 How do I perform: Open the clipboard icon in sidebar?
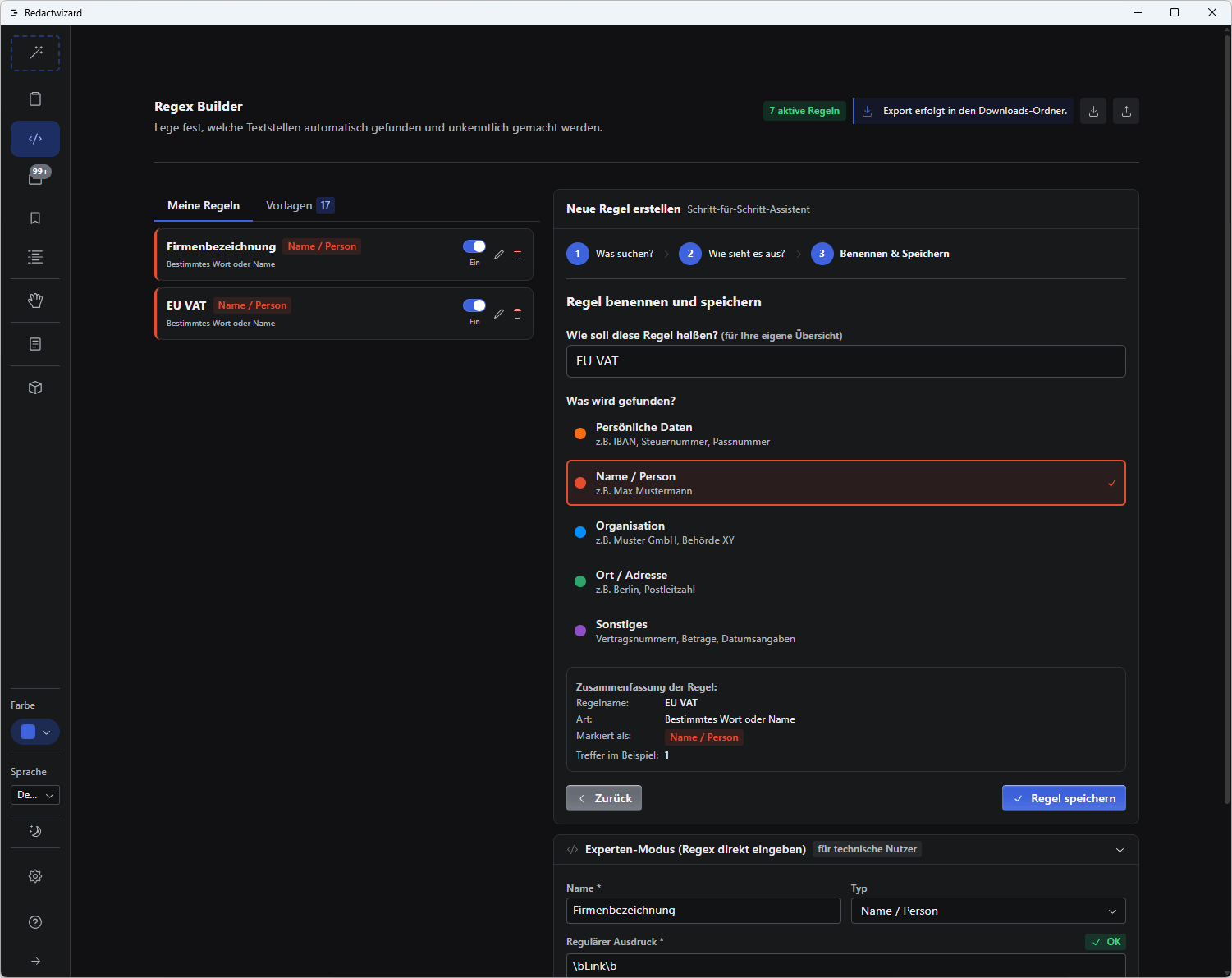click(x=35, y=99)
